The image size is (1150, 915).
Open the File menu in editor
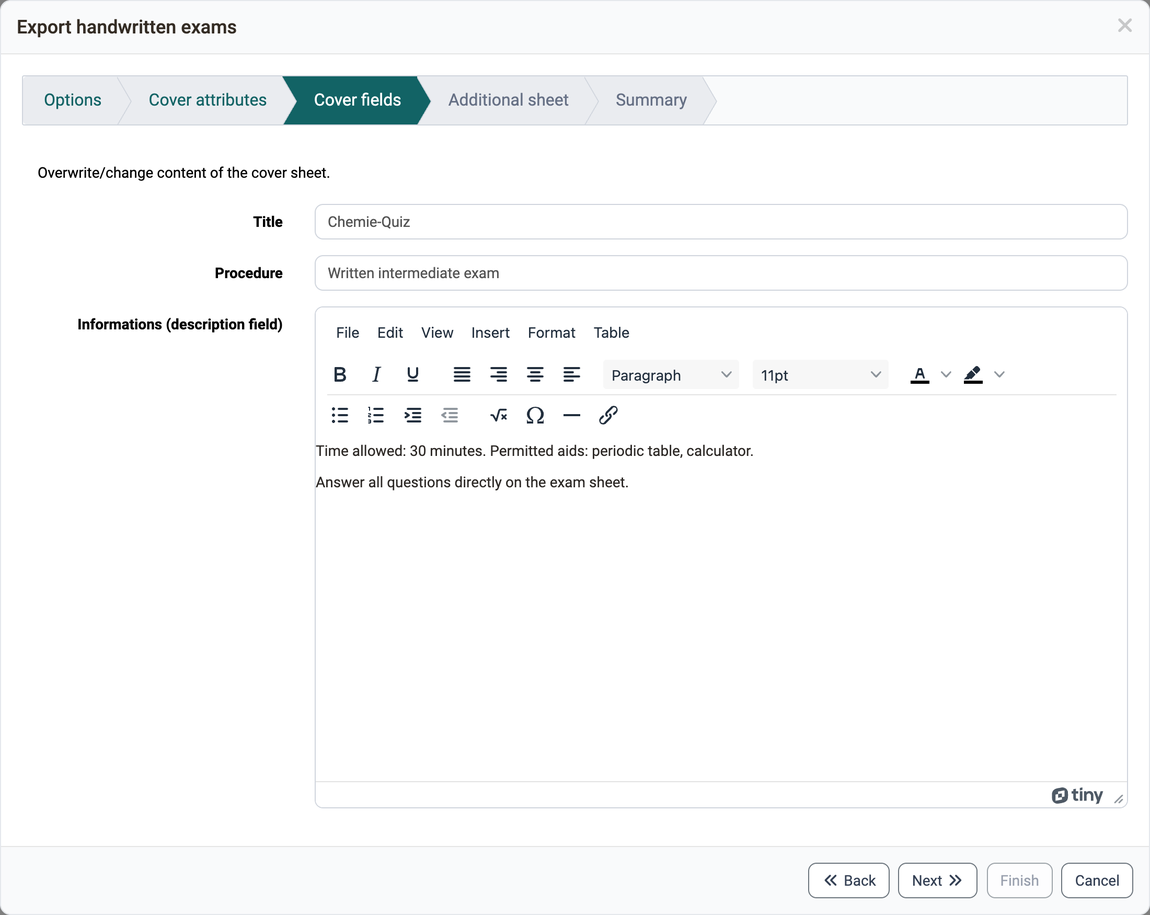348,333
